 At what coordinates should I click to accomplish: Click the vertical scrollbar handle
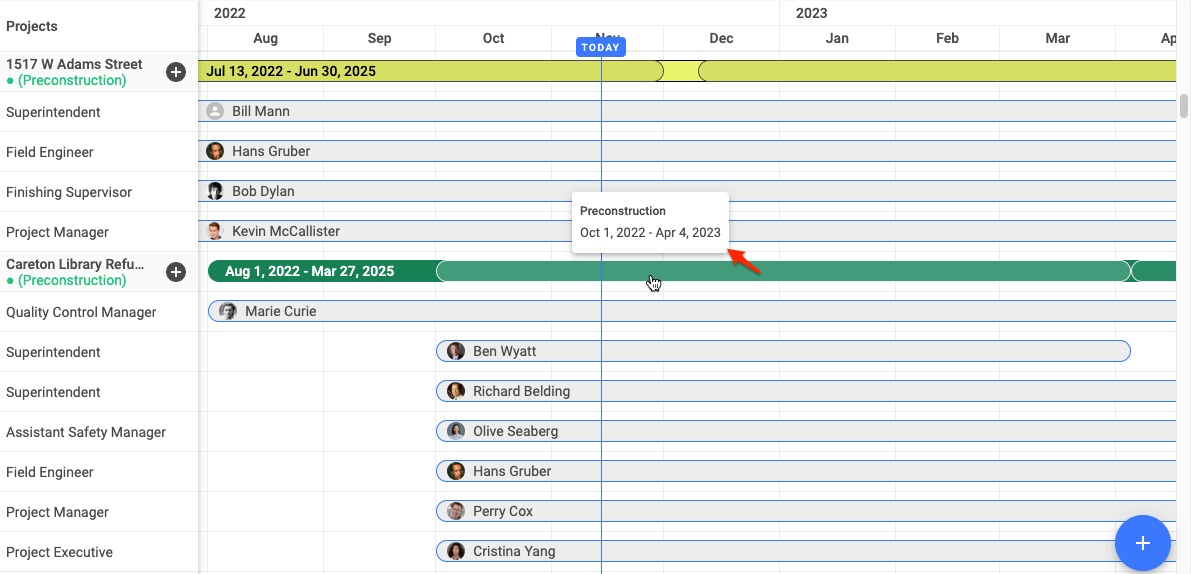tap(1183, 106)
